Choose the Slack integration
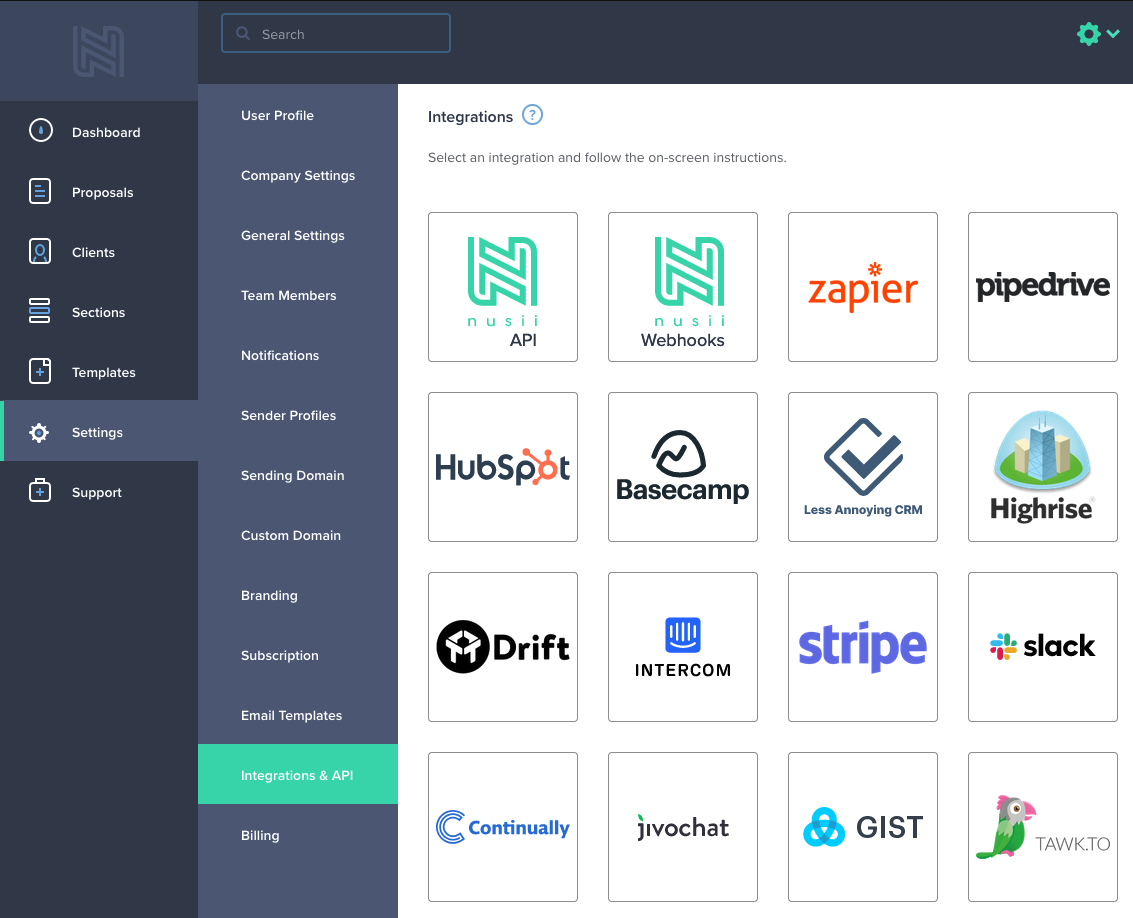 (1043, 647)
